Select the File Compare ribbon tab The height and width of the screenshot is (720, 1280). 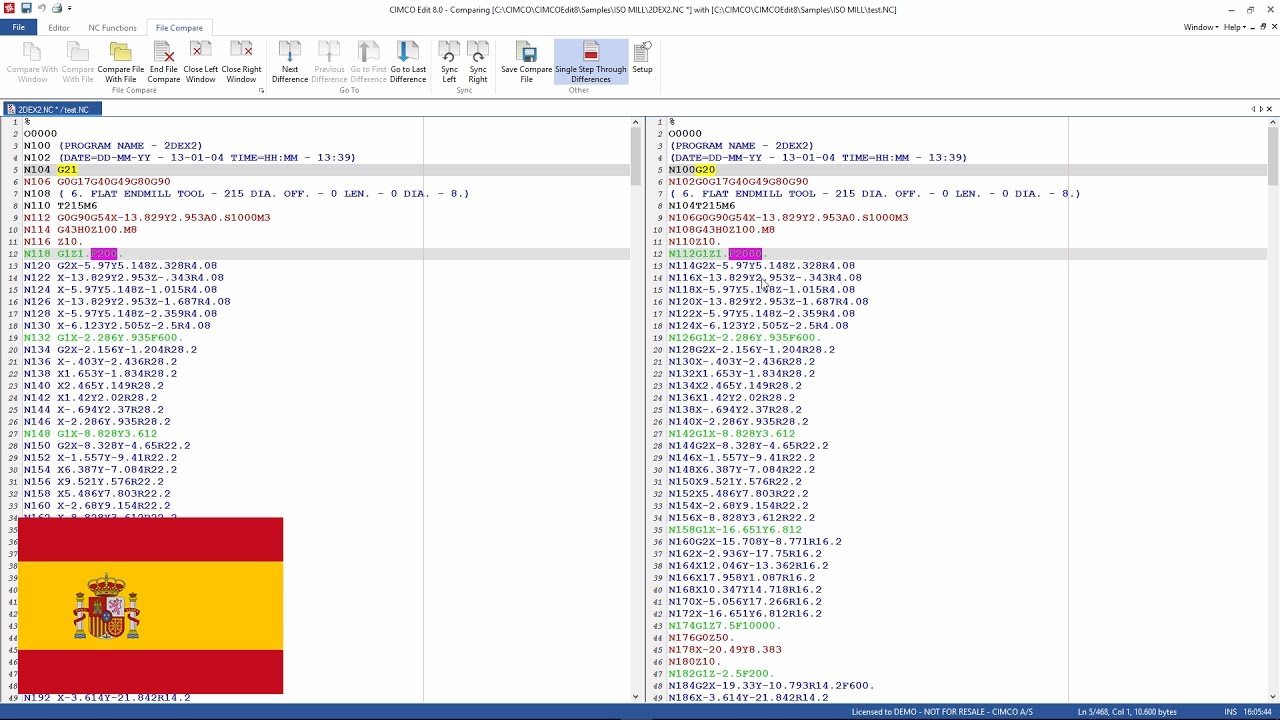pyautogui.click(x=179, y=28)
